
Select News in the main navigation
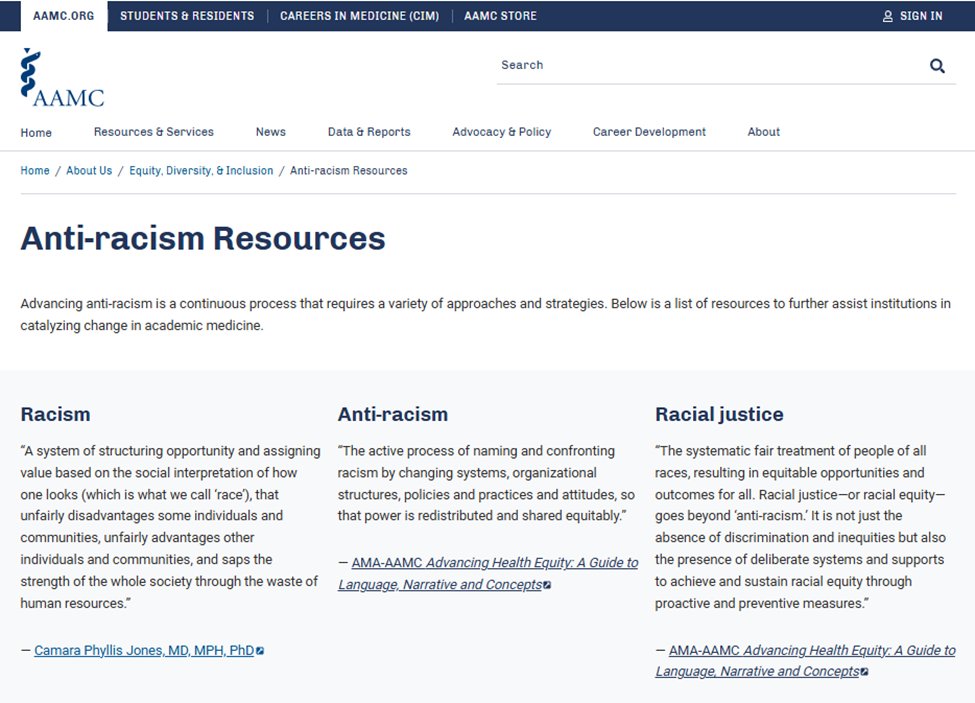(x=270, y=132)
